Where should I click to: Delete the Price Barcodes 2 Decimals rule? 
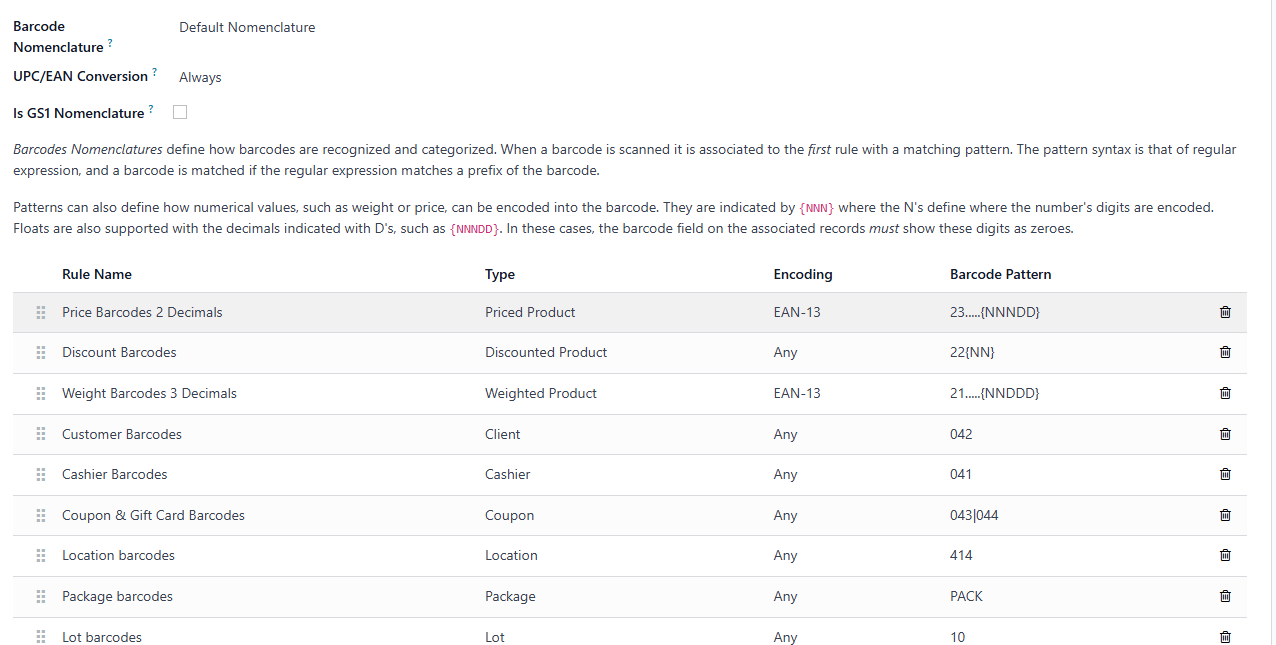1225,312
